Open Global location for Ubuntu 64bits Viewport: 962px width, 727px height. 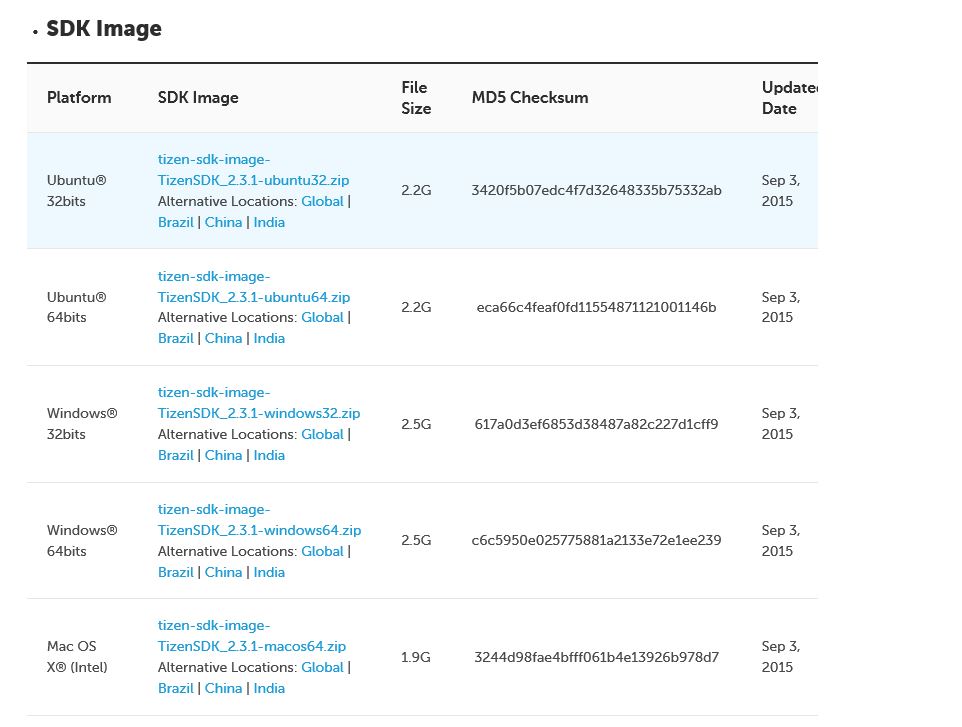tap(322, 317)
